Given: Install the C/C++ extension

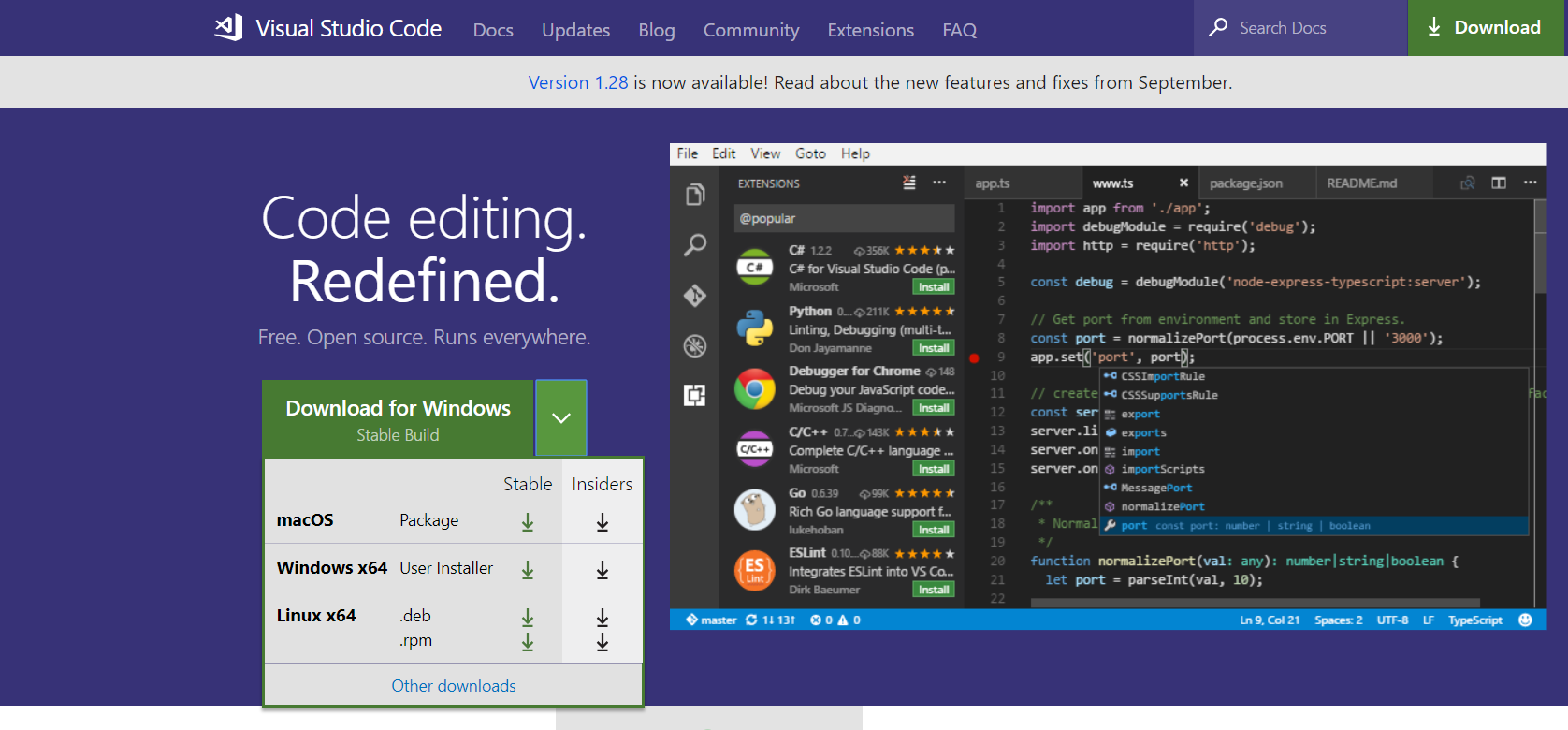Looking at the screenshot, I should pos(934,469).
